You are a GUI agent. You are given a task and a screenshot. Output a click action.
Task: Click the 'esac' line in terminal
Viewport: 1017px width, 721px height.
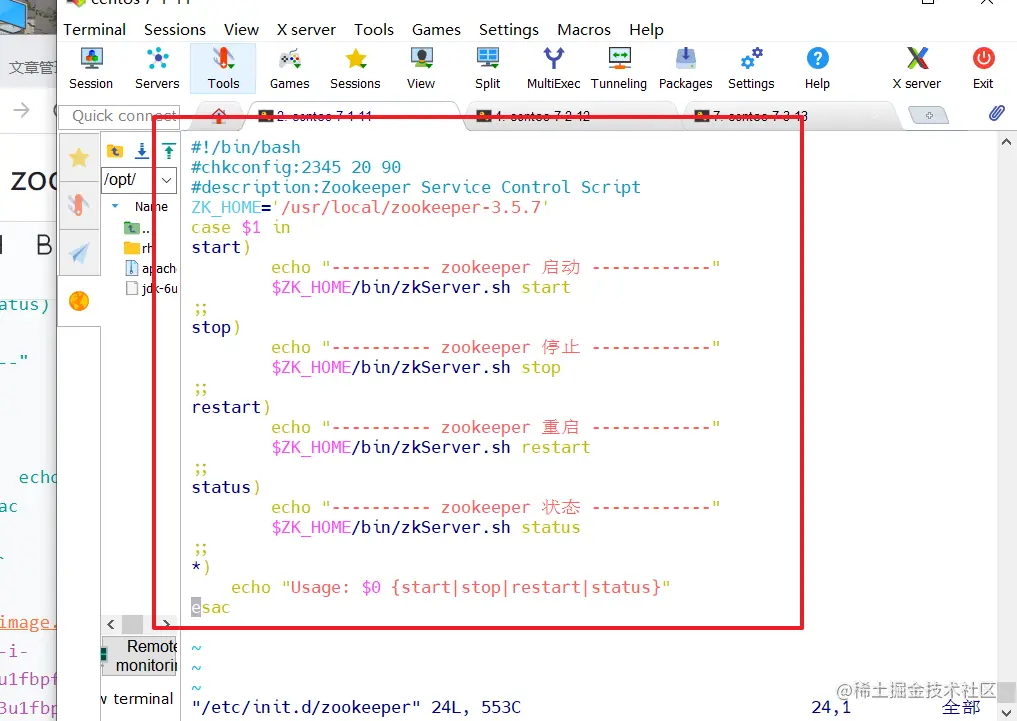coord(210,608)
